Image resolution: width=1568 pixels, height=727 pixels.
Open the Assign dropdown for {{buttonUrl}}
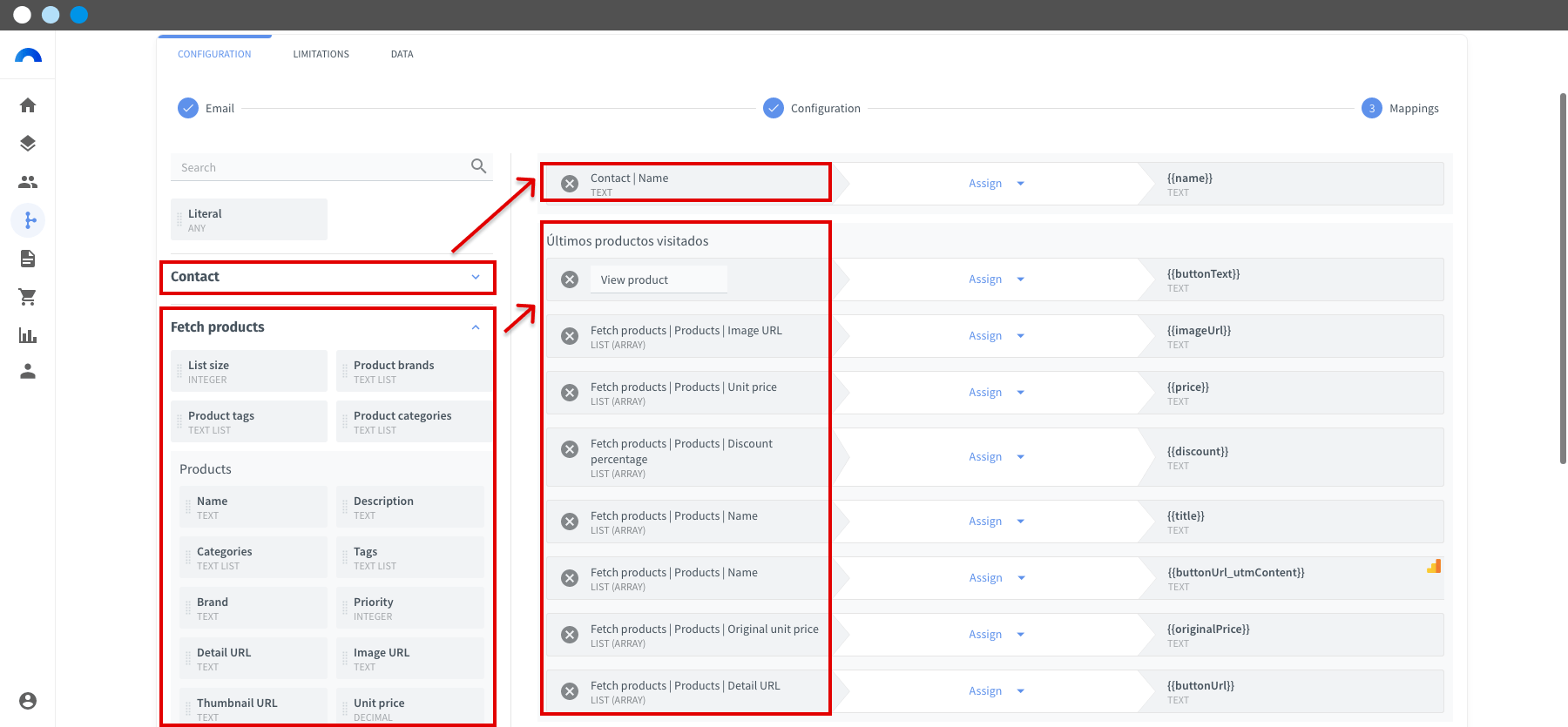coord(997,691)
